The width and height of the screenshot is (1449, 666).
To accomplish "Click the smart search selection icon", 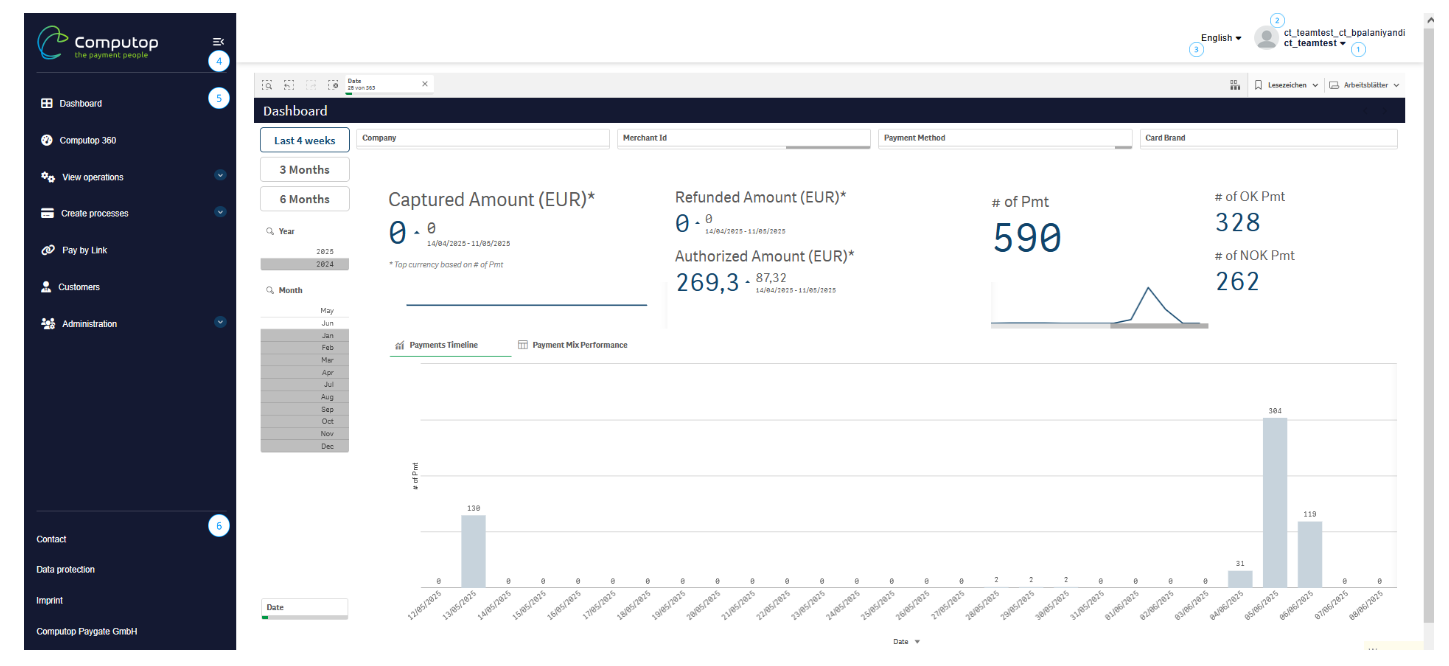I will tap(267, 85).
